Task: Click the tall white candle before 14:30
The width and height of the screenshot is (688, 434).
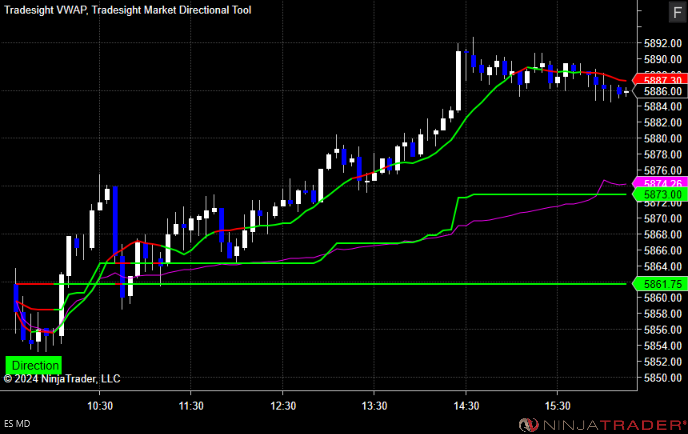Action: coord(459,80)
